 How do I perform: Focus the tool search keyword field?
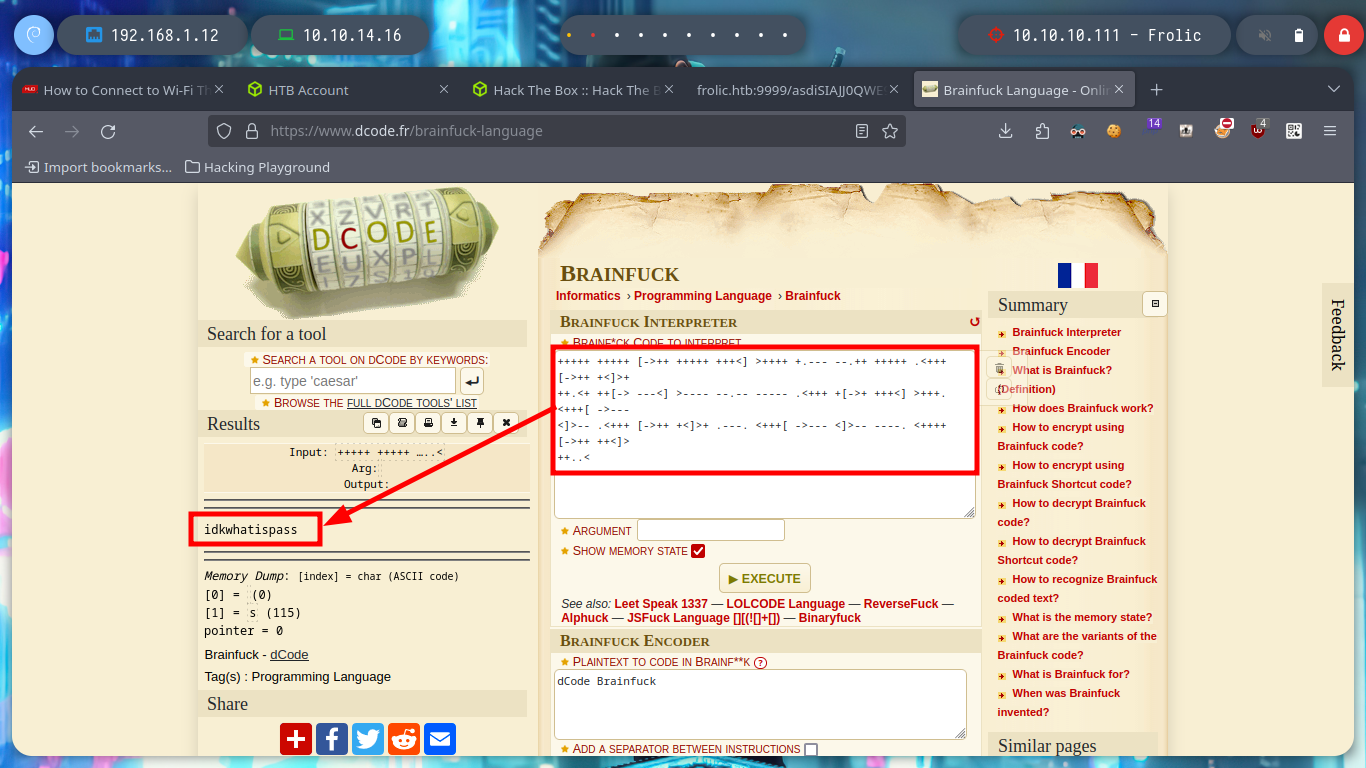point(353,381)
